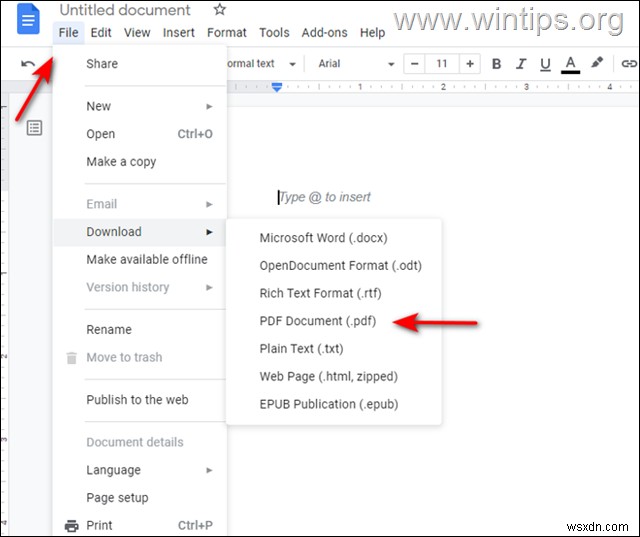Download as OpenDocument Format (.odt)
This screenshot has height=537, width=640.
pyautogui.click(x=334, y=266)
